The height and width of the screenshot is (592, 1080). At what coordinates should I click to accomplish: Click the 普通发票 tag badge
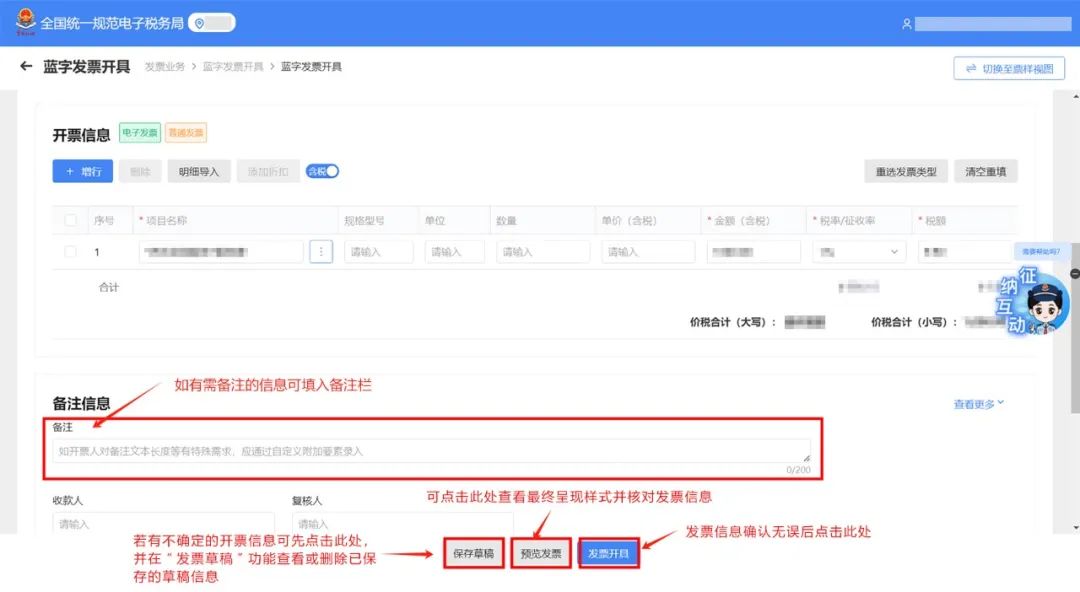[x=185, y=132]
